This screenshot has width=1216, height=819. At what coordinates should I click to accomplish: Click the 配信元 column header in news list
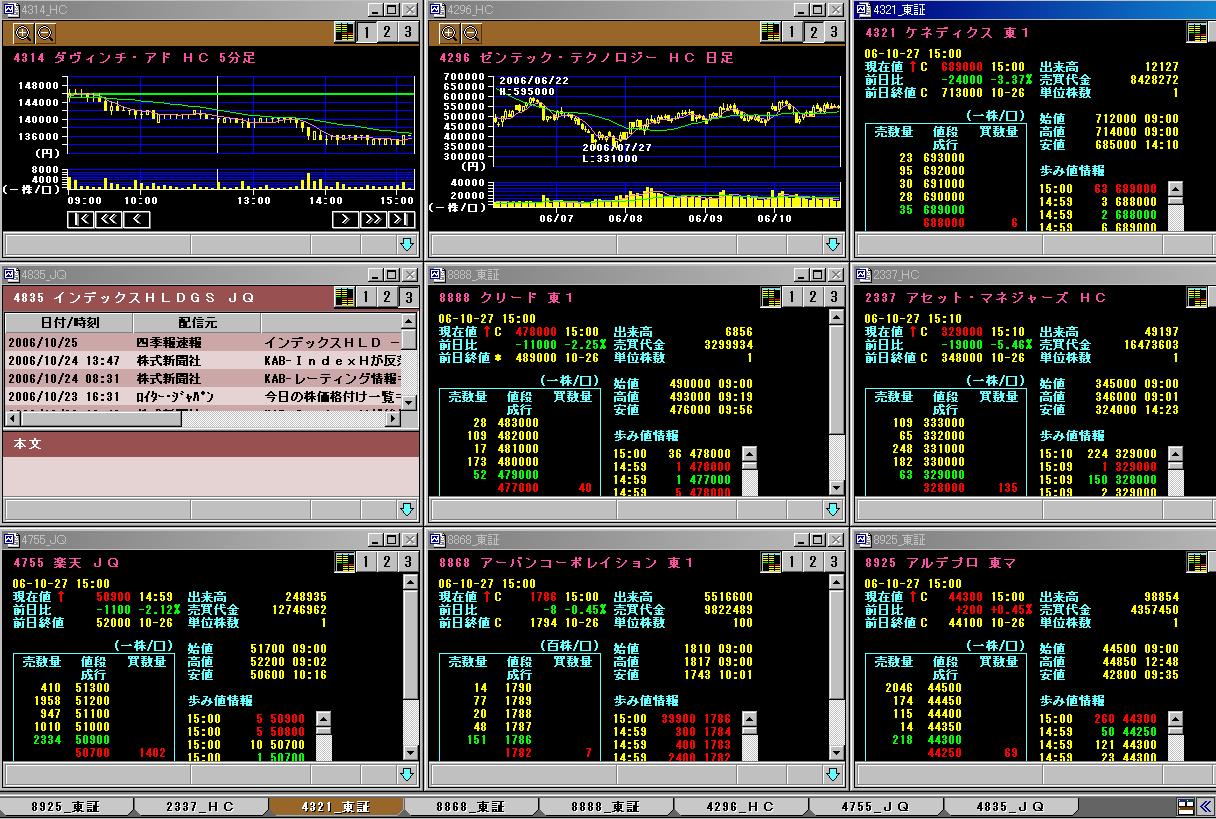coord(197,323)
